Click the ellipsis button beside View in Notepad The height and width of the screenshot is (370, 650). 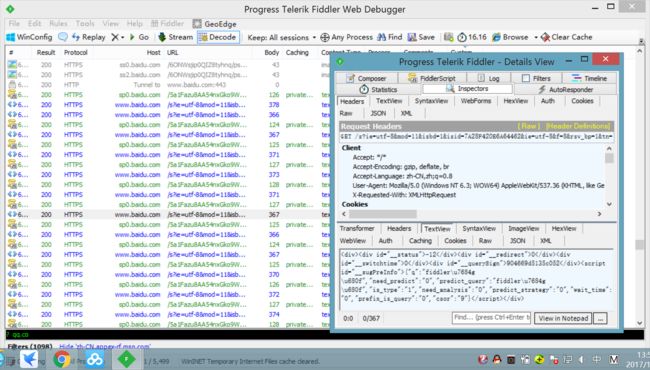600,318
